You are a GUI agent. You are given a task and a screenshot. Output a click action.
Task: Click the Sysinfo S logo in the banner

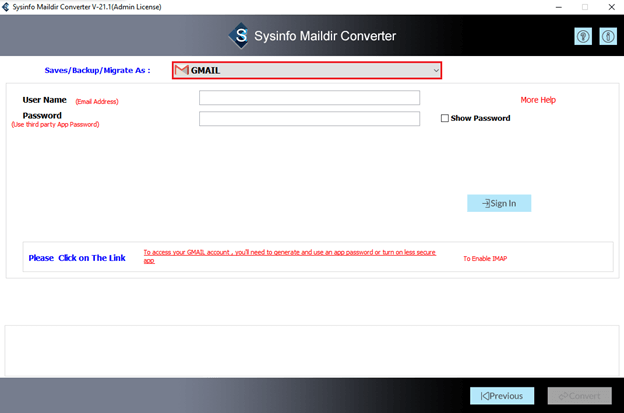(x=240, y=36)
